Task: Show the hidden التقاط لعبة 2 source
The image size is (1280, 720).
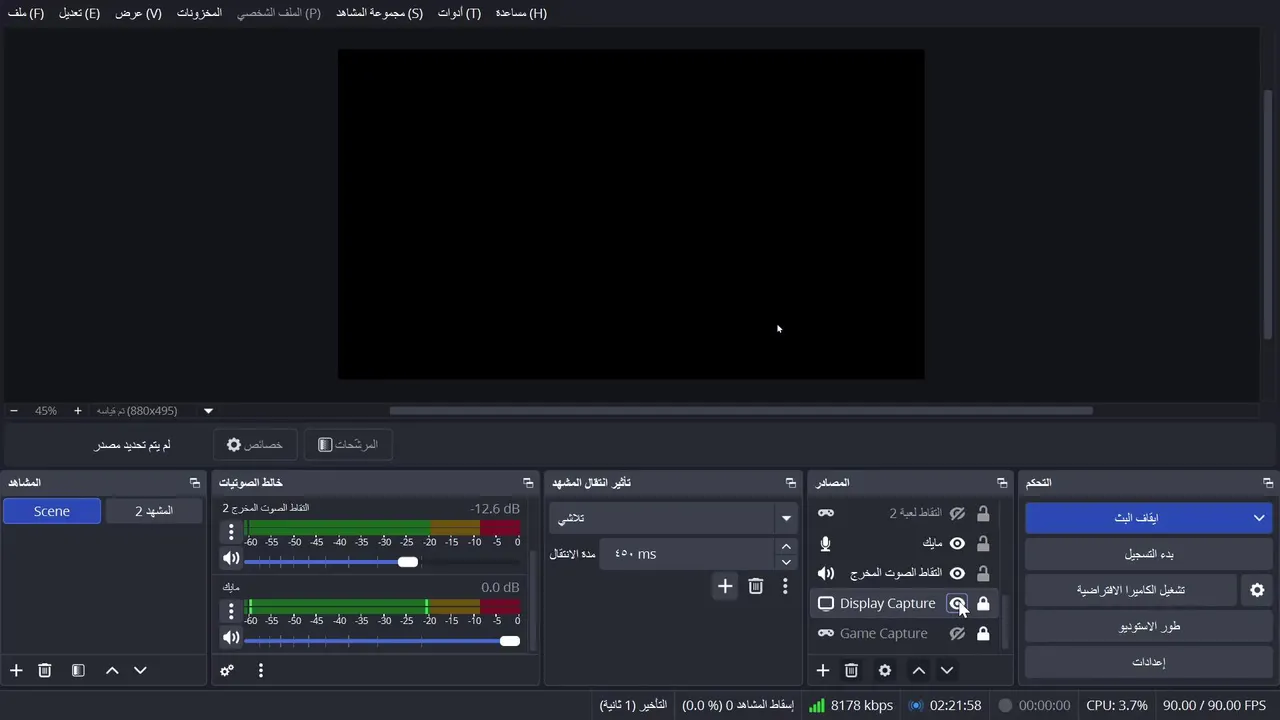Action: click(x=957, y=513)
